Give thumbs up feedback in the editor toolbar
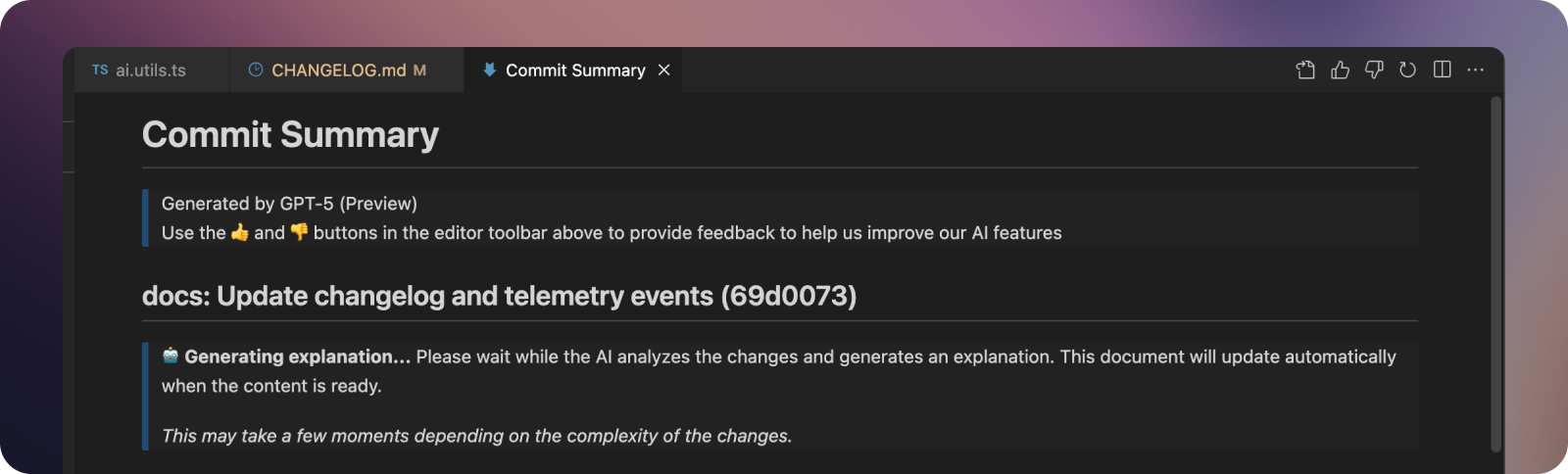Viewport: 1568px width, 474px height. tap(1340, 70)
